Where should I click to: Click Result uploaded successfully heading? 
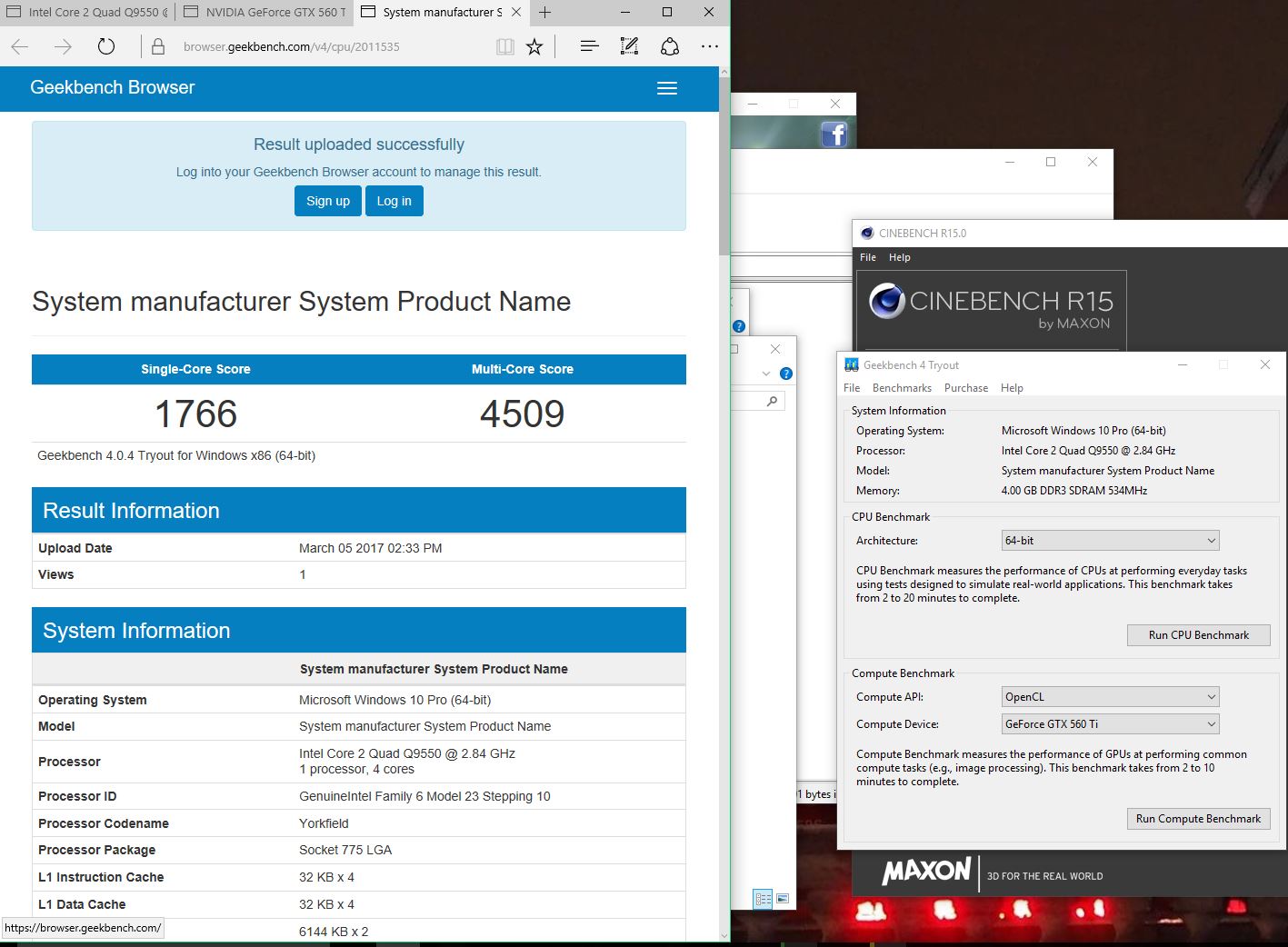tap(359, 145)
